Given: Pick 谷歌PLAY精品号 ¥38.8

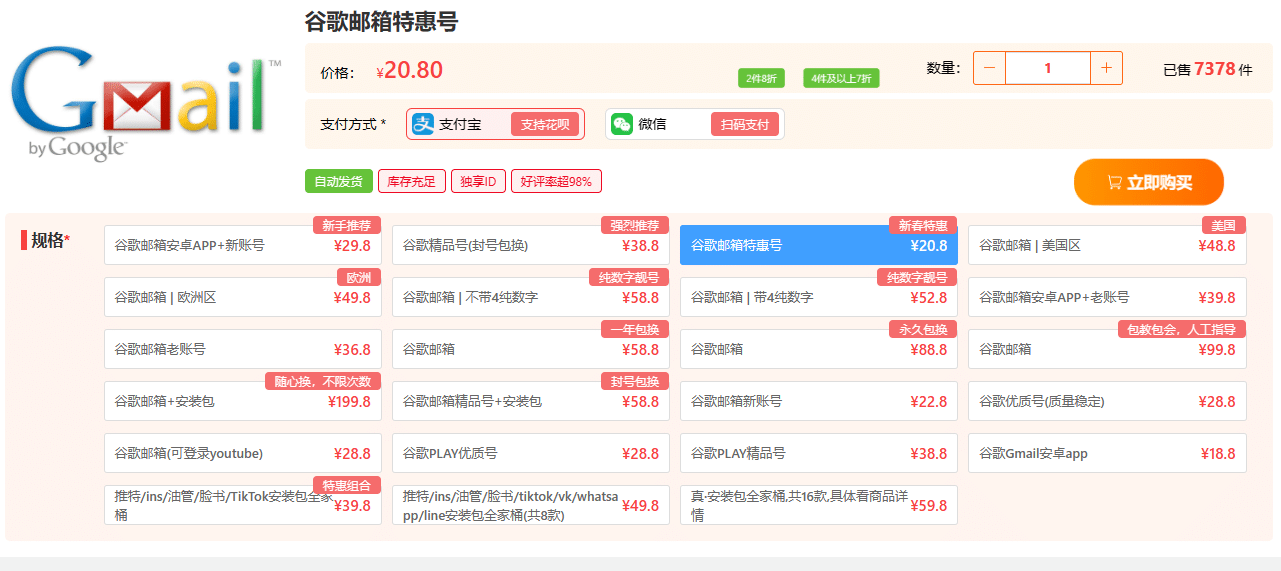Looking at the screenshot, I should point(819,453).
